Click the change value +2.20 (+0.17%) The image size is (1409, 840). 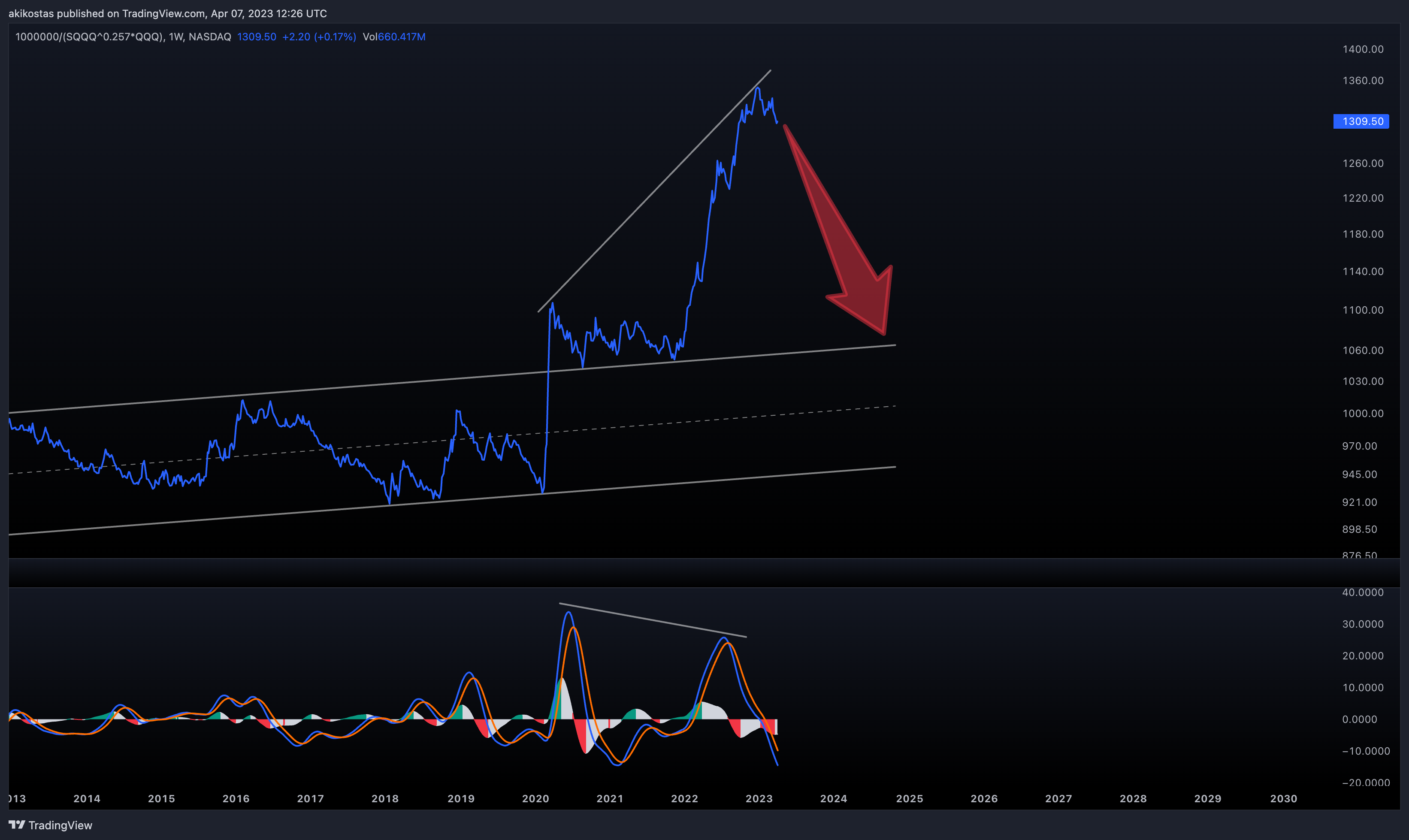(x=319, y=37)
